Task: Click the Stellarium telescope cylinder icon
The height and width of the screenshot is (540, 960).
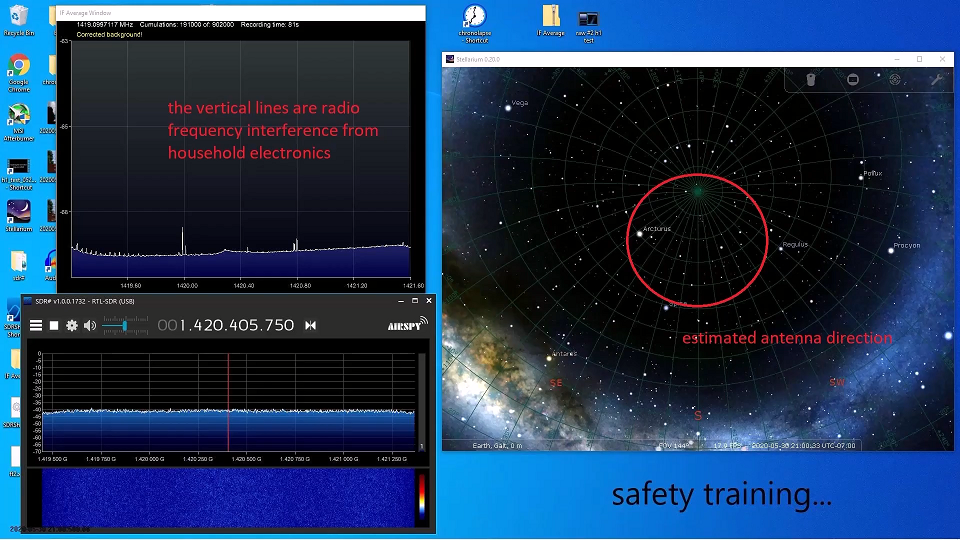Action: coord(811,80)
